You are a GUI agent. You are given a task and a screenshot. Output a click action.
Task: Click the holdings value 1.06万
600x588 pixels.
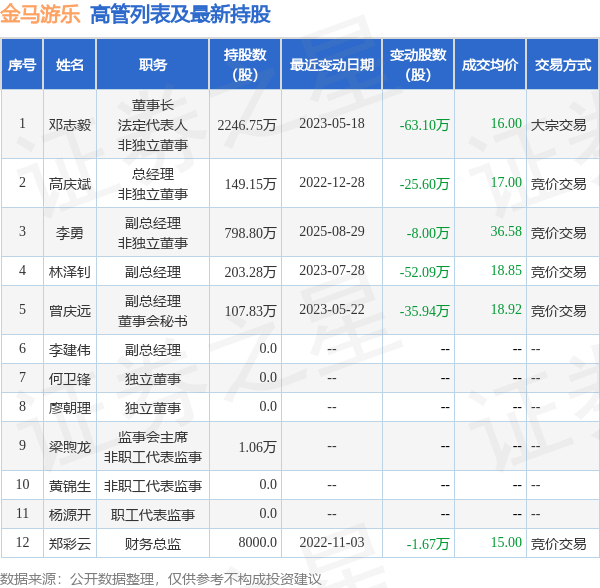tap(258, 446)
